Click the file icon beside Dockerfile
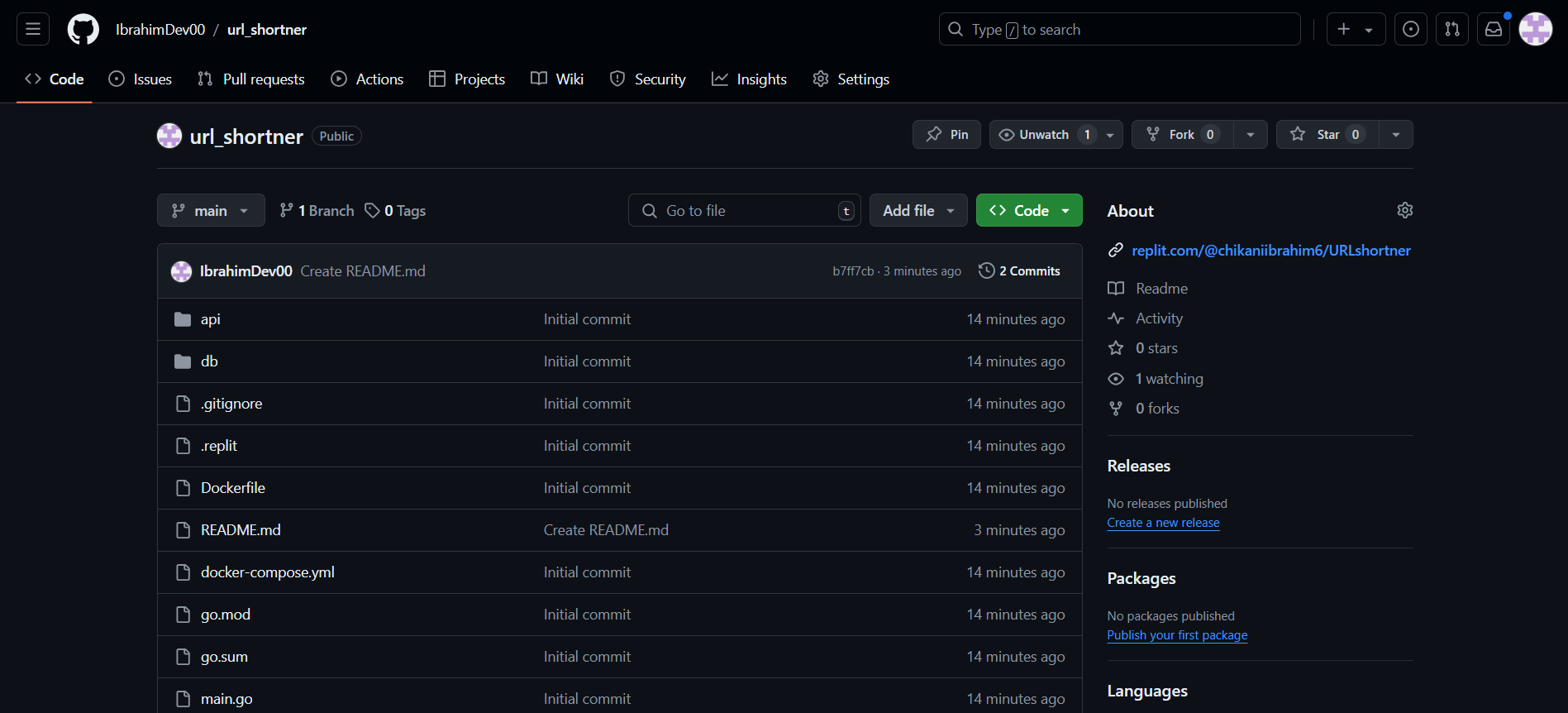 183,488
